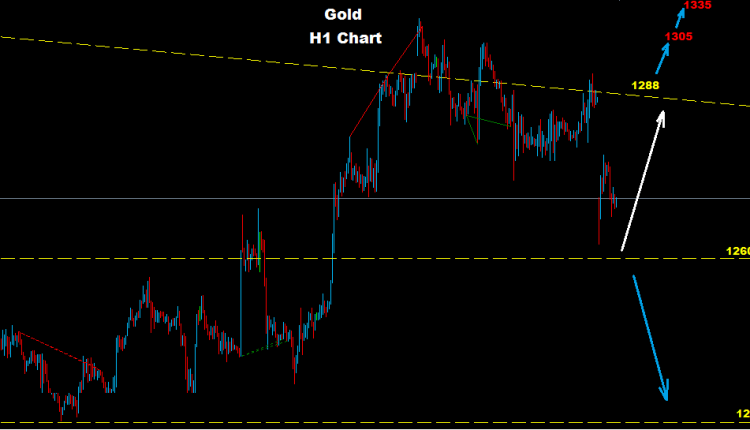This screenshot has width=750, height=430.
Task: Select the 1305 target label
Action: point(679,36)
